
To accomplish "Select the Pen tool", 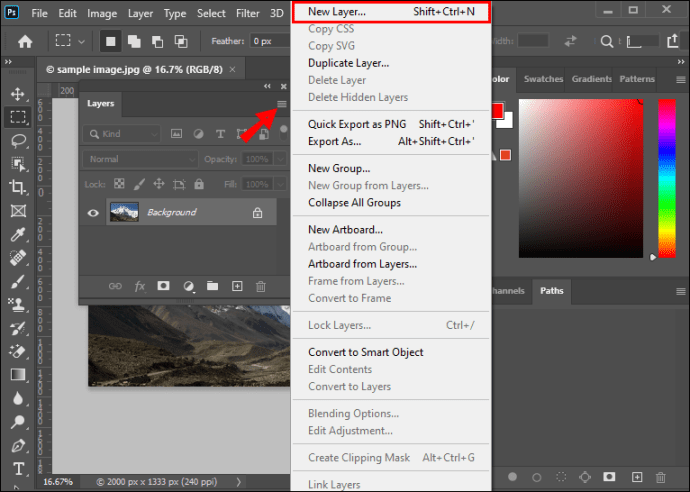I will (18, 446).
